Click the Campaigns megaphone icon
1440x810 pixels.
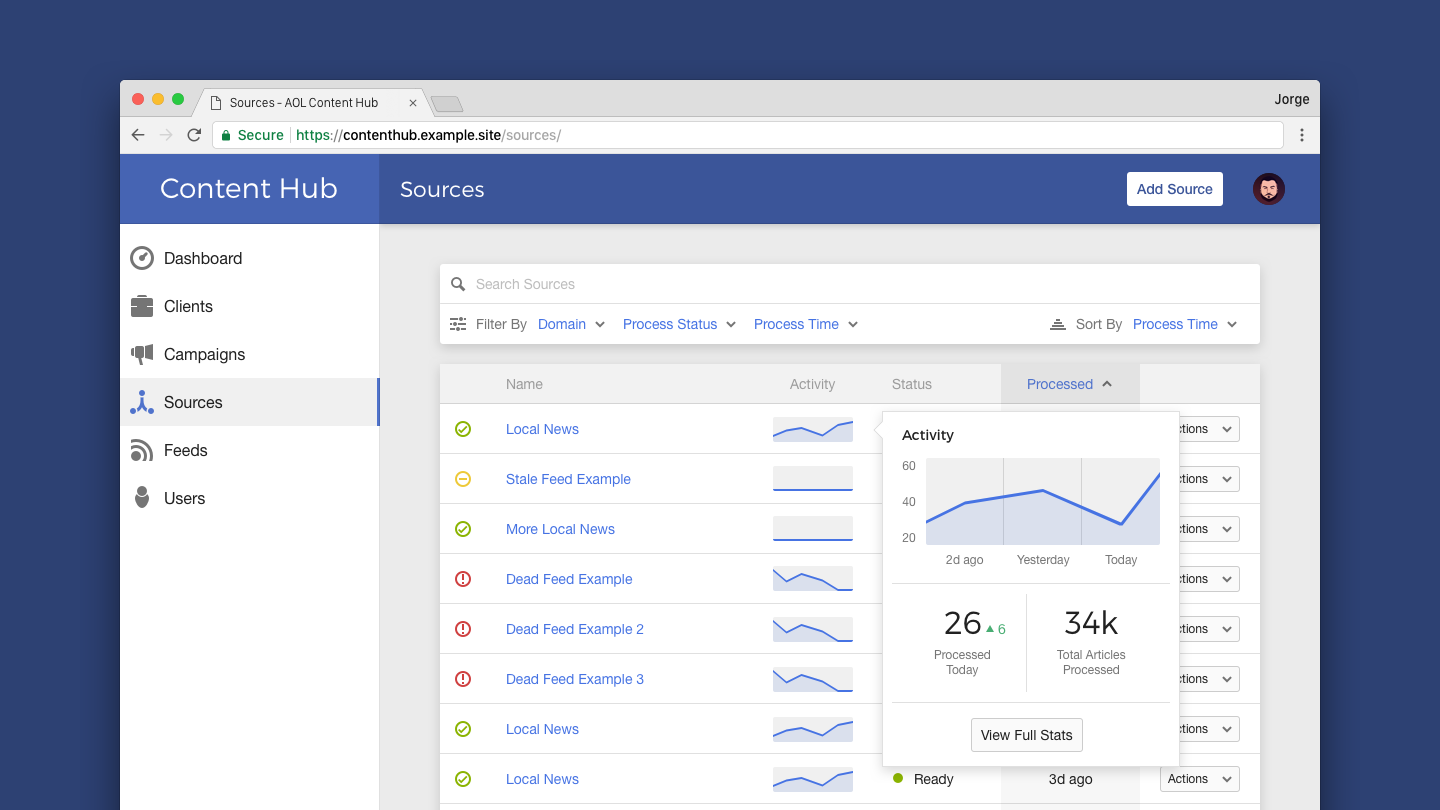click(142, 354)
